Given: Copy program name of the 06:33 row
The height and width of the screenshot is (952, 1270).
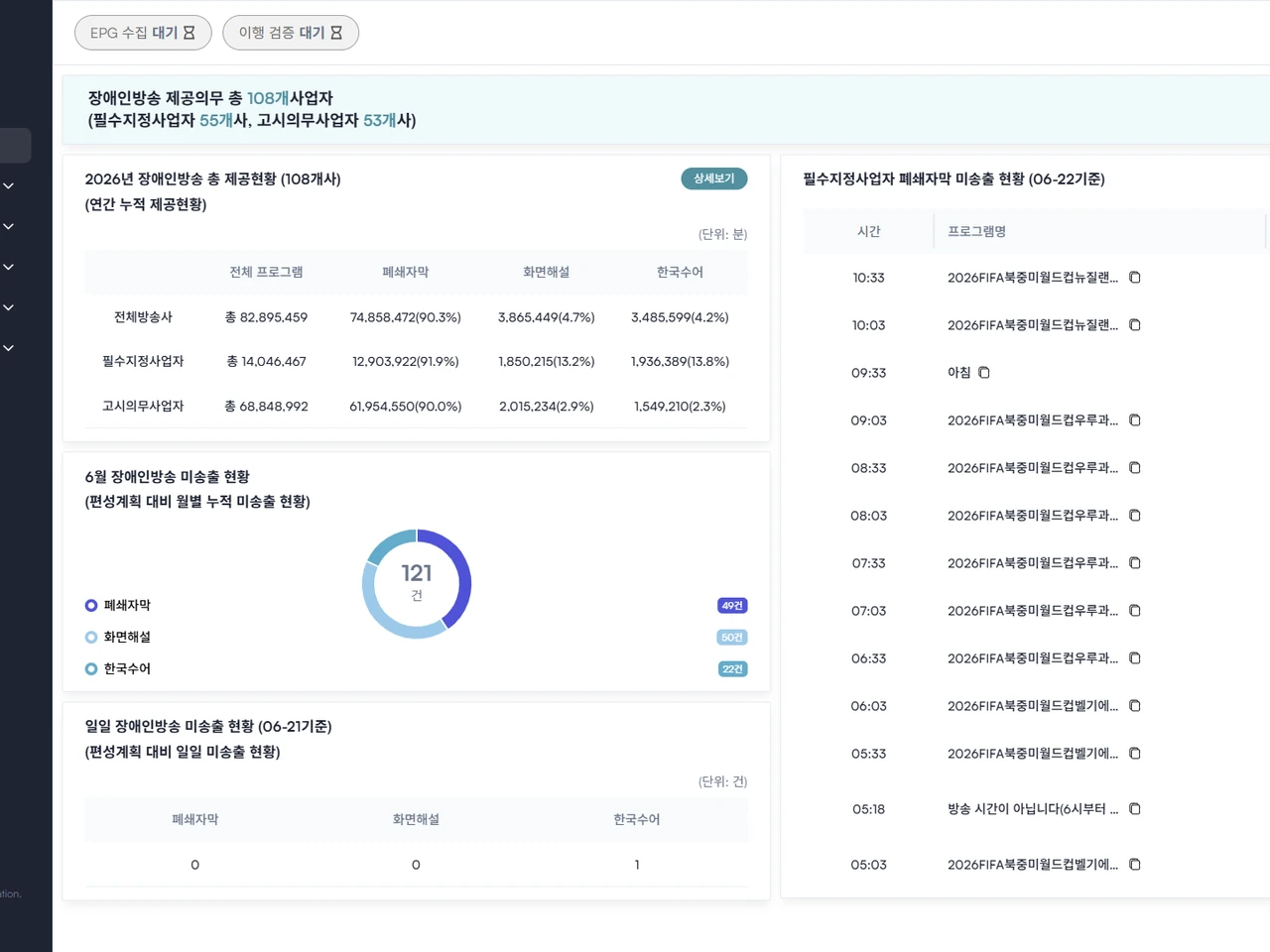Looking at the screenshot, I should (1135, 658).
